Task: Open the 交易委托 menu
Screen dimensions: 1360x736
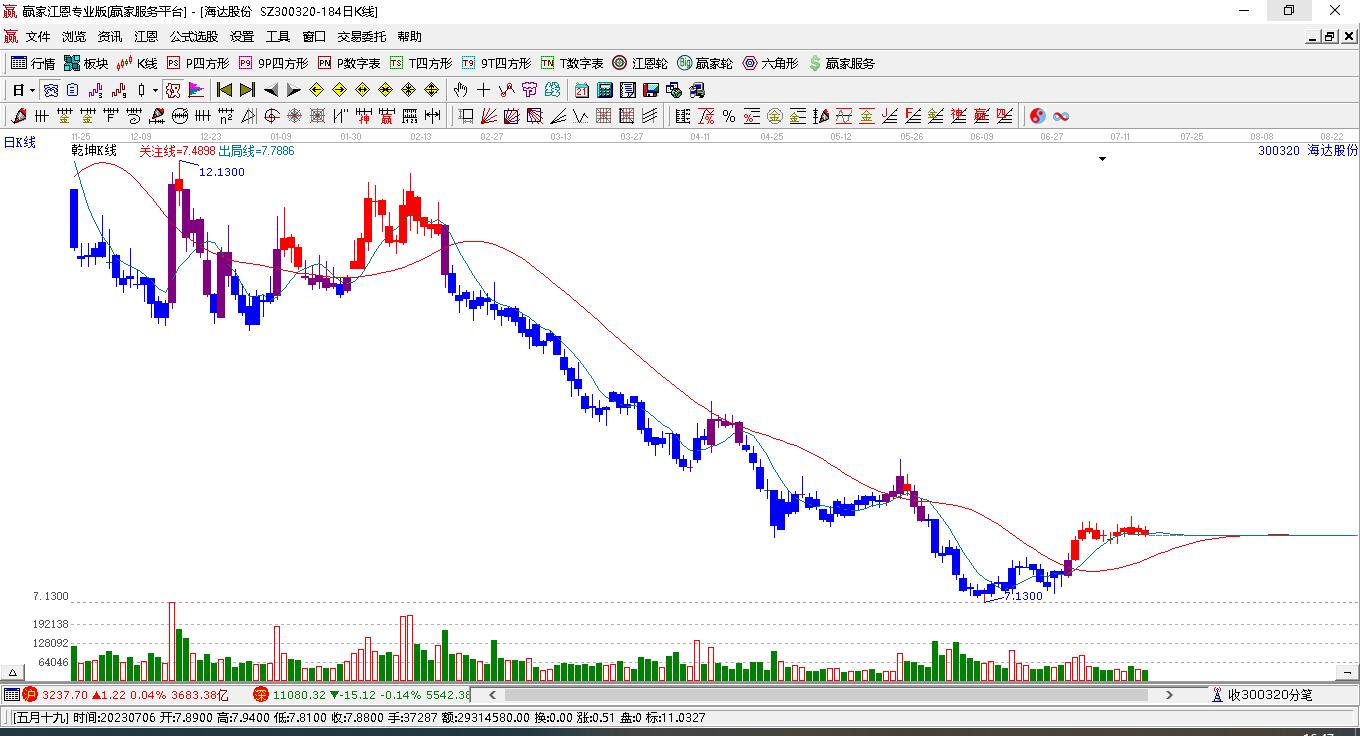Action: click(361, 36)
